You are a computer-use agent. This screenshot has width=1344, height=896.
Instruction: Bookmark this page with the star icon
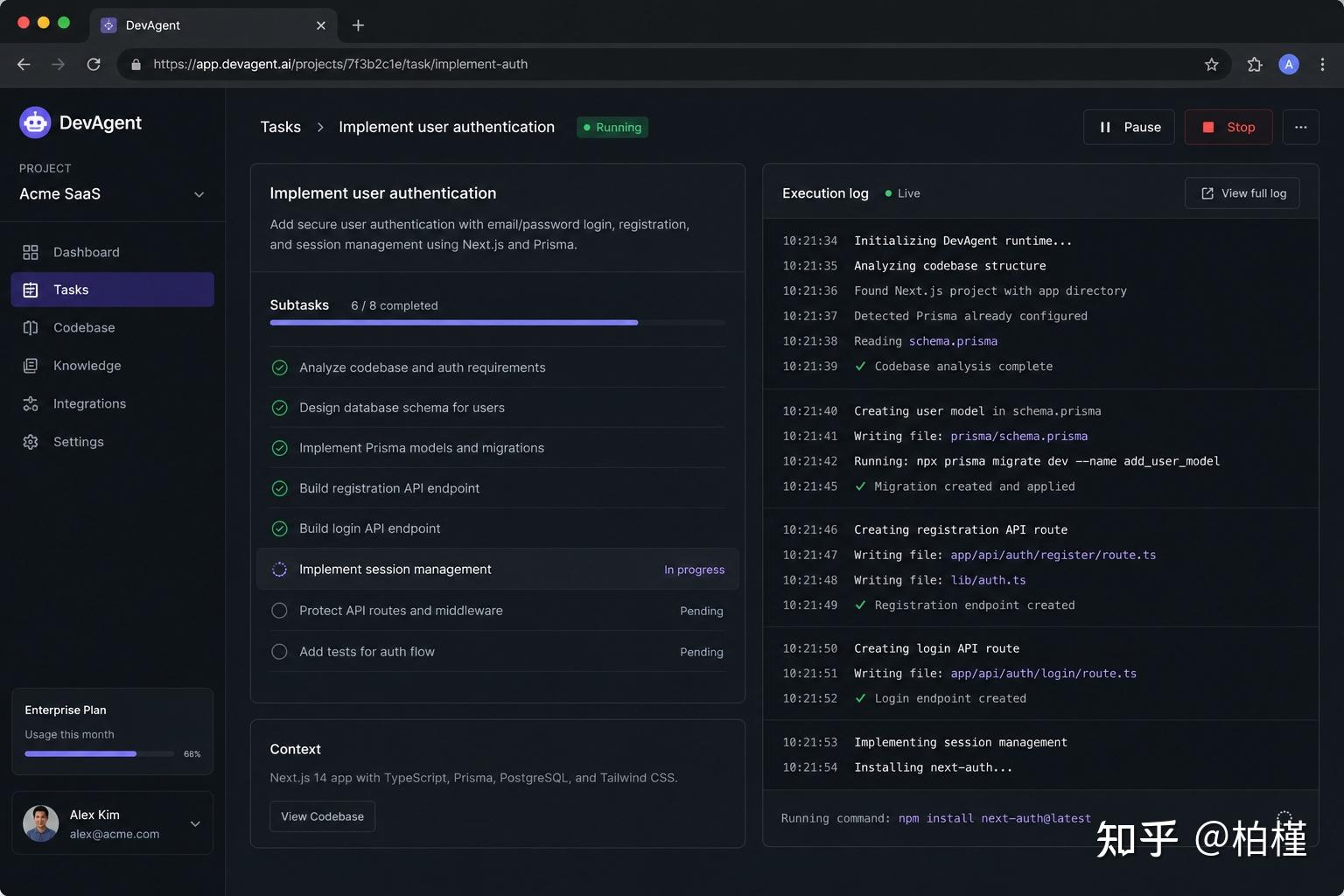(1212, 64)
